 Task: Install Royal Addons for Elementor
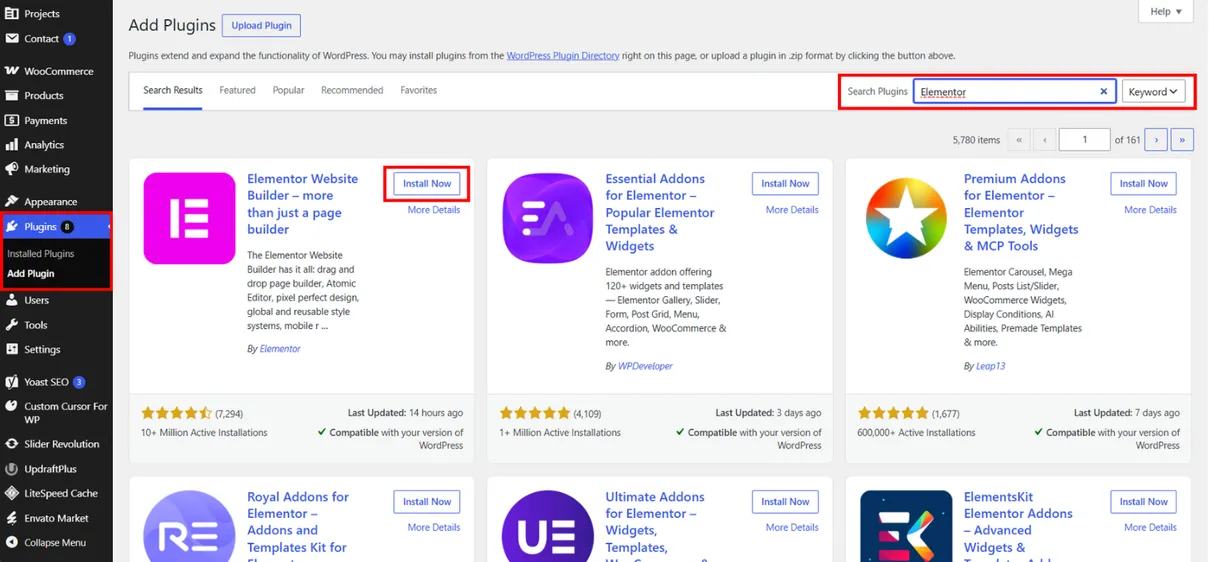click(x=427, y=502)
